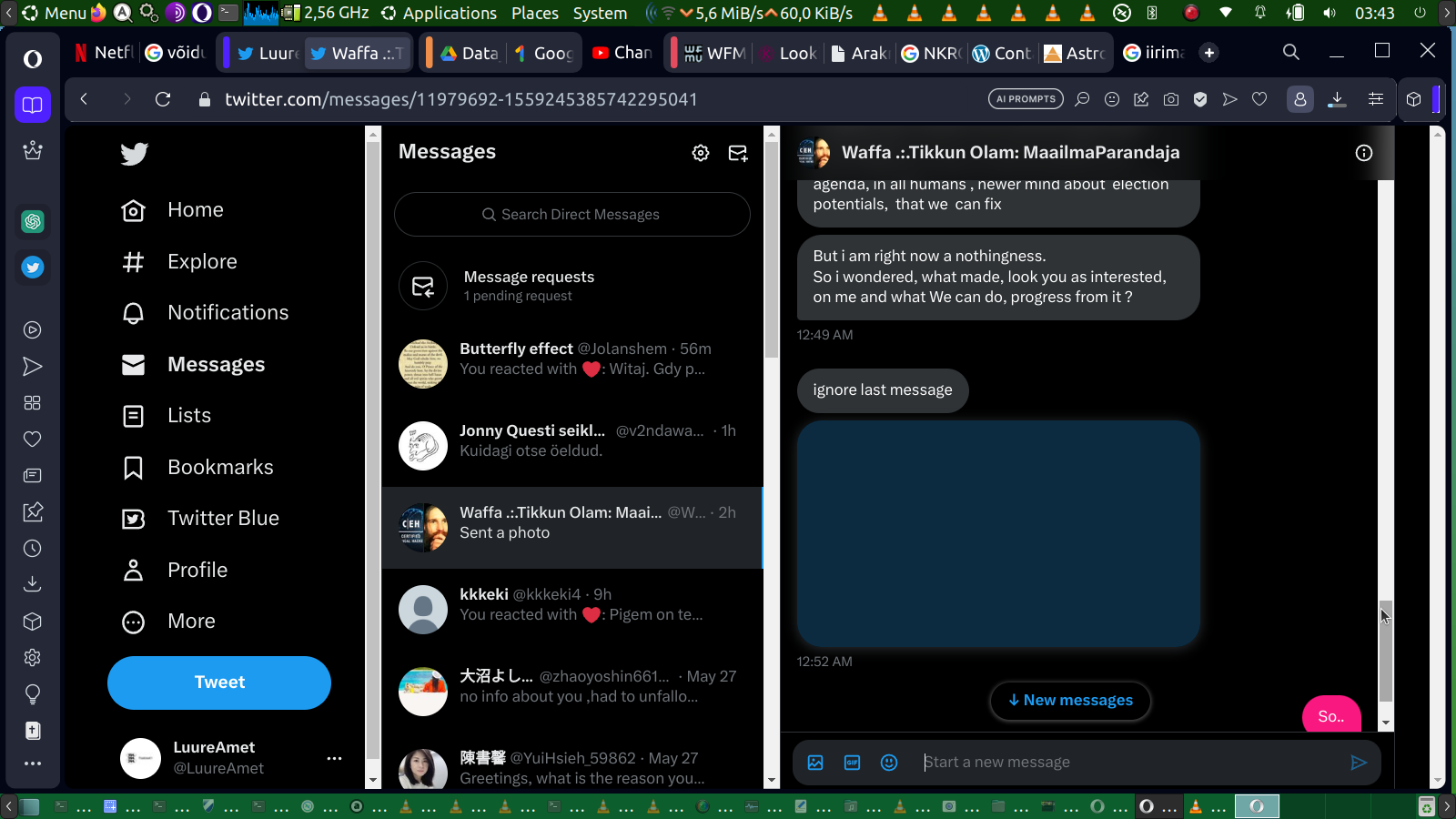Open the desktop Menu launcher
Viewport: 1456px width, 819px height.
tap(55, 13)
